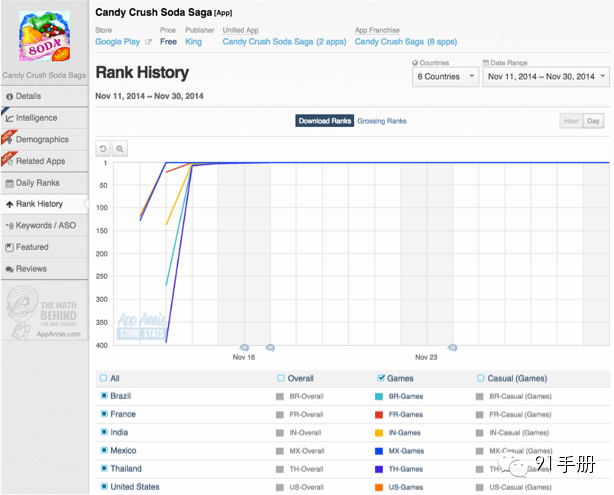Click the Reviews speech bubble icon
The width and height of the screenshot is (614, 495).
pos(9,269)
